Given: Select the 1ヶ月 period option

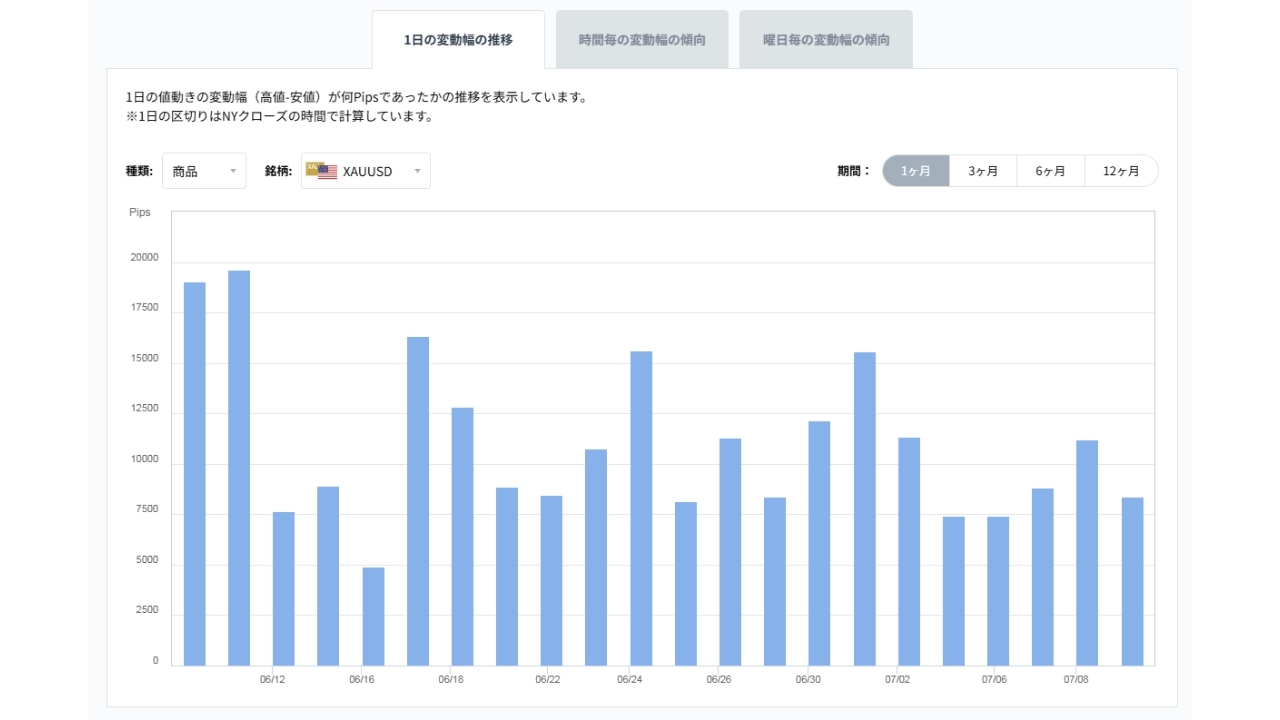Looking at the screenshot, I should point(916,171).
